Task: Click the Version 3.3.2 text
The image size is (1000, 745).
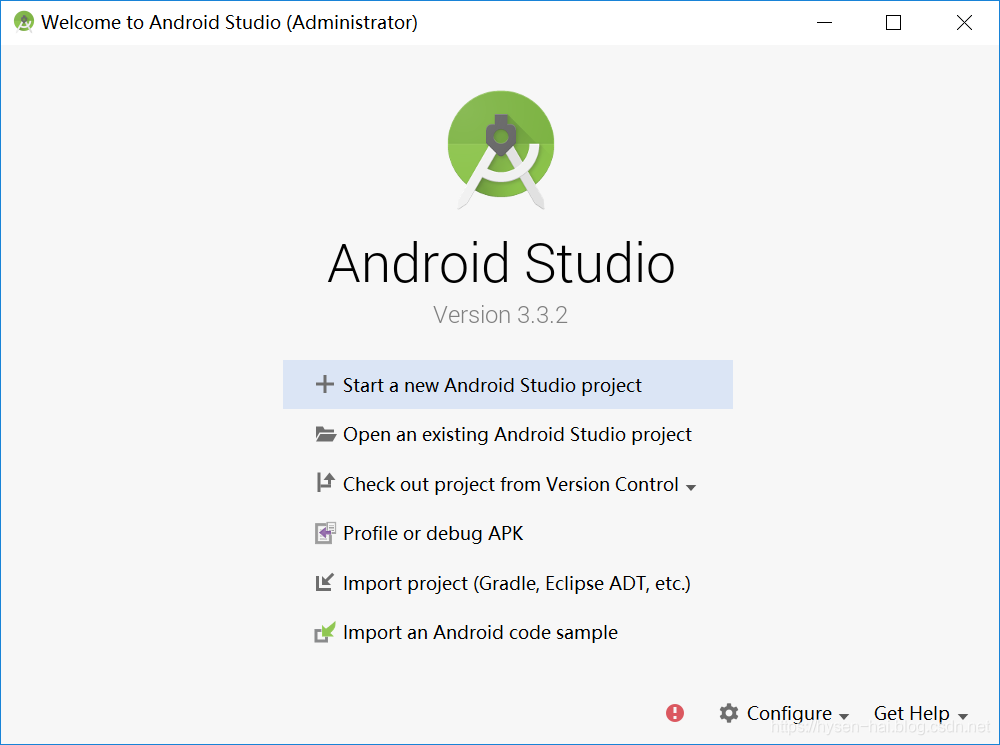Action: pos(501,315)
